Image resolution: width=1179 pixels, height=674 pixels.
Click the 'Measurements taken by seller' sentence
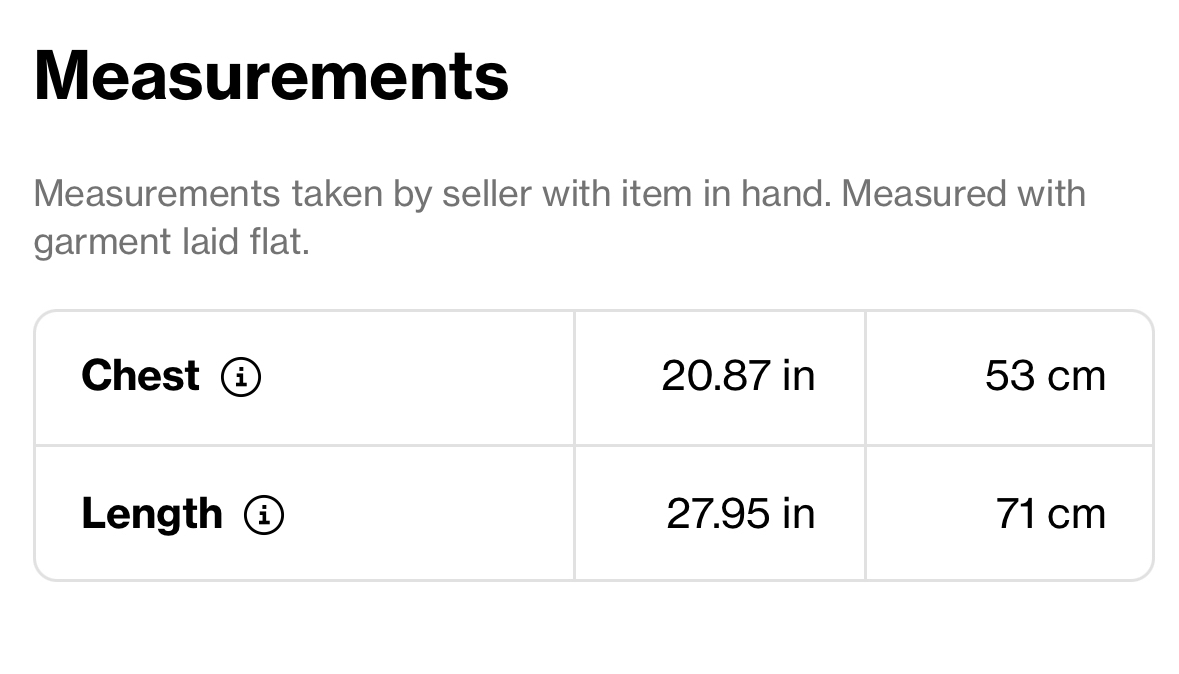click(432, 194)
